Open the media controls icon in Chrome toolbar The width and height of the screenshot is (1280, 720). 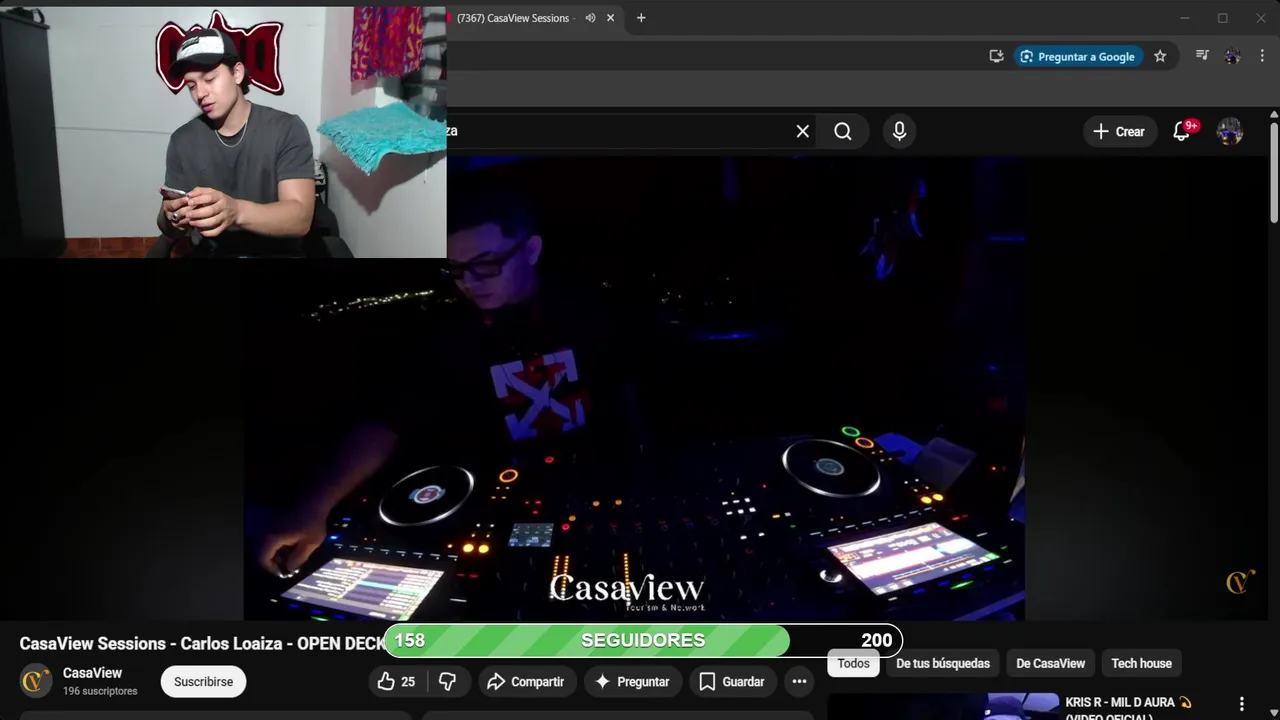point(1203,56)
